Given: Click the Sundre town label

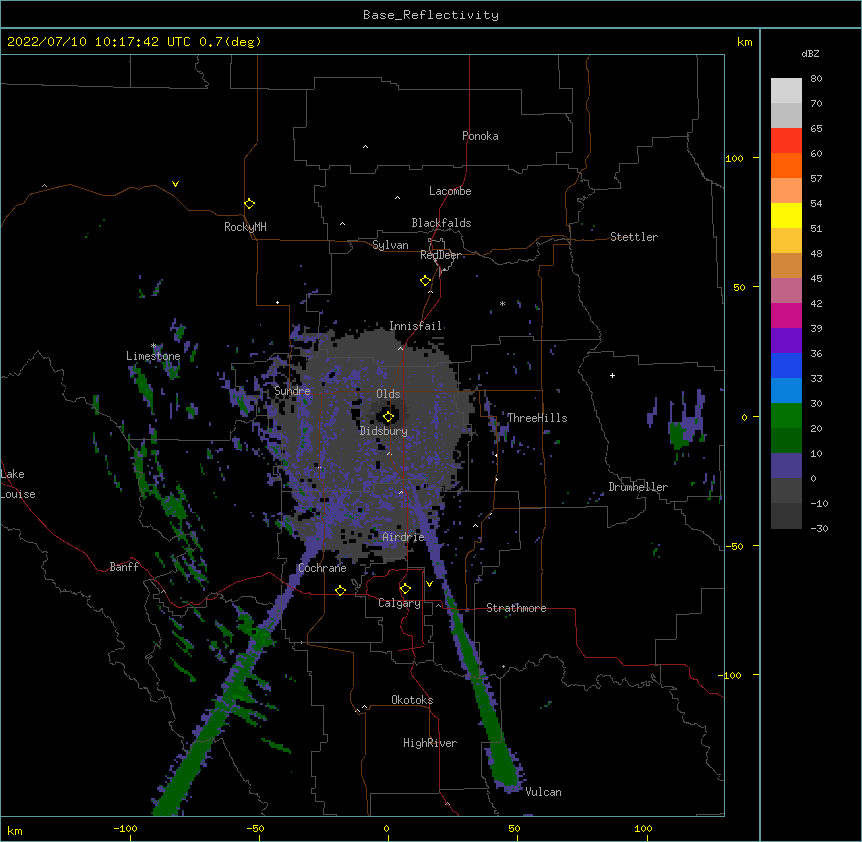Looking at the screenshot, I should coord(292,391).
